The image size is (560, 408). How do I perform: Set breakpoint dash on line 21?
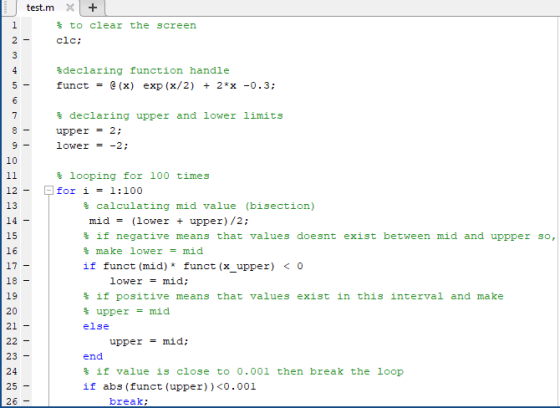26,325
